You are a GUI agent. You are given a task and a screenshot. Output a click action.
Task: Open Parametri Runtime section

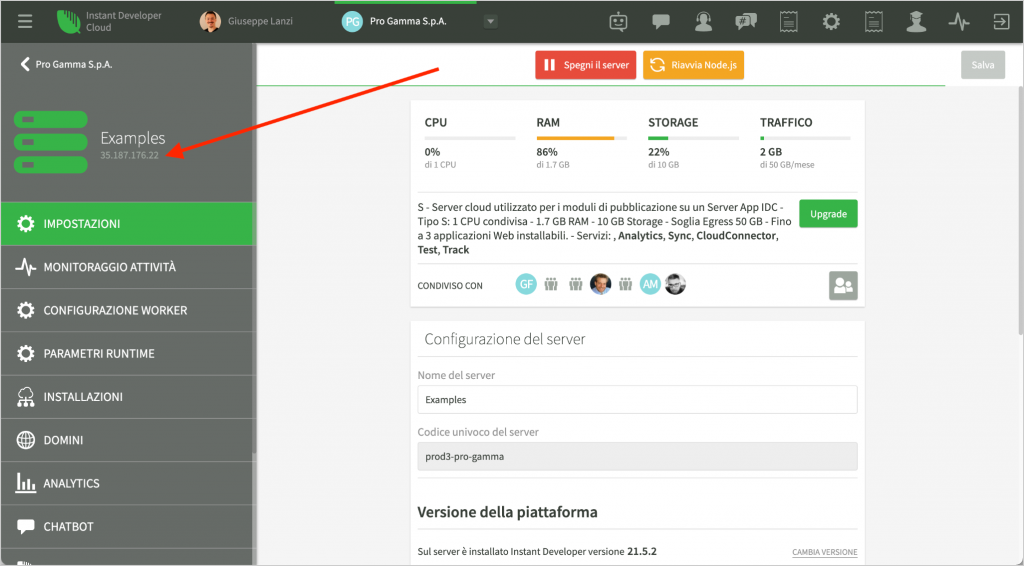[x=127, y=353]
